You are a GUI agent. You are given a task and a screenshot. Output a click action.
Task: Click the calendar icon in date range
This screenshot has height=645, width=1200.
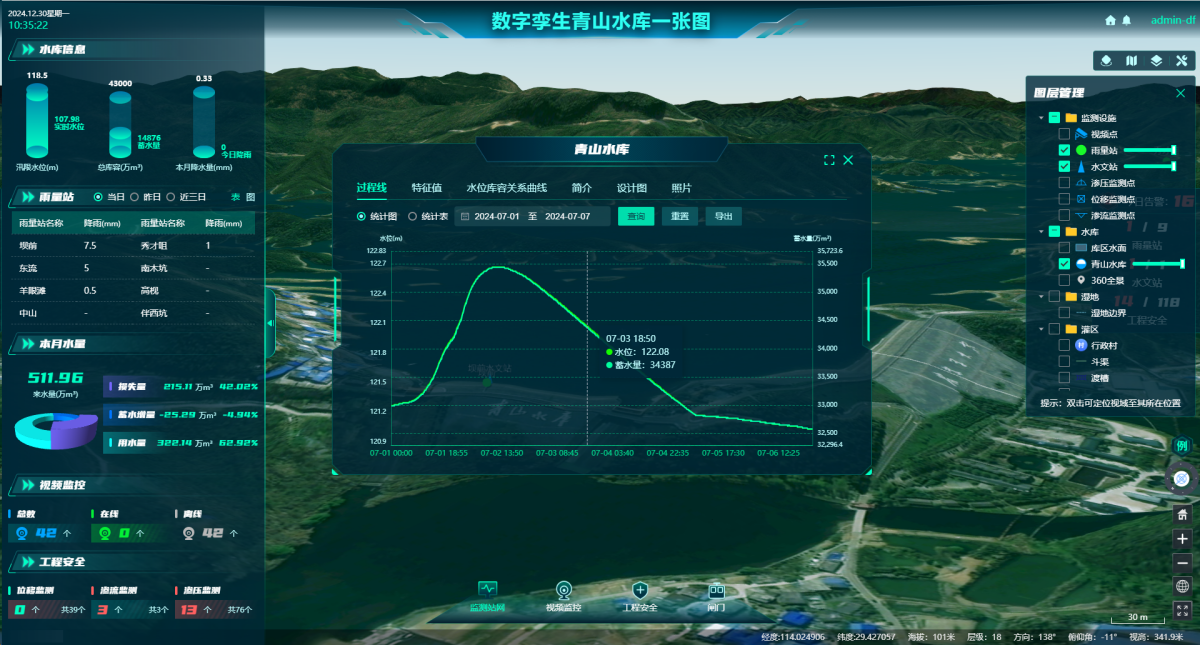pyautogui.click(x=465, y=216)
